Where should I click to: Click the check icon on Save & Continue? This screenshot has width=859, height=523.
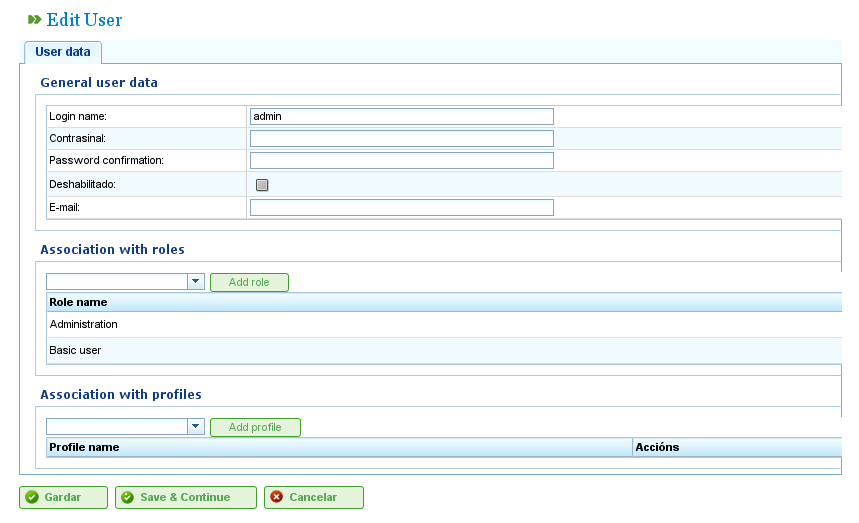[x=128, y=497]
